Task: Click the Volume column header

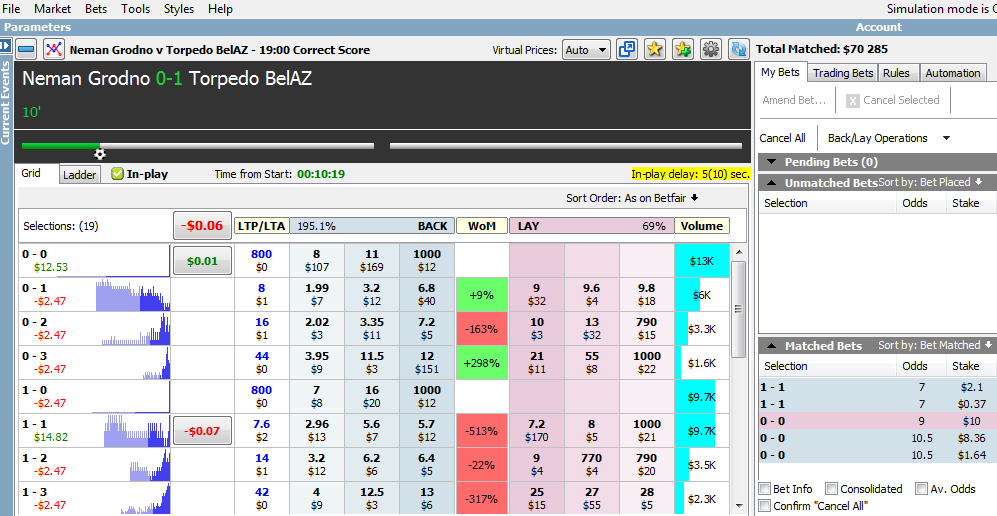Action: tap(702, 226)
